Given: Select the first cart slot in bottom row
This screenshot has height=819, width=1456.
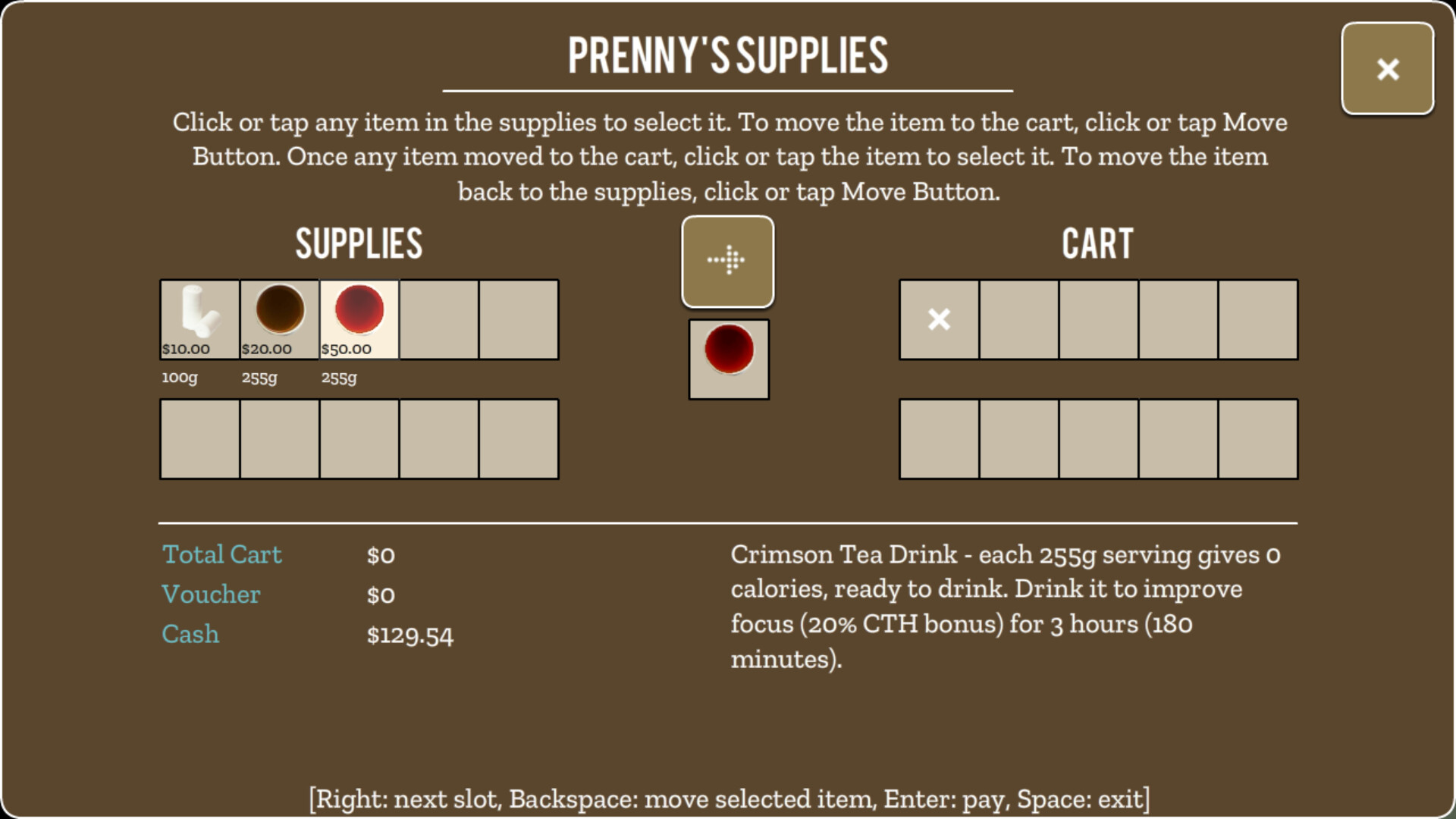Looking at the screenshot, I should click(939, 439).
